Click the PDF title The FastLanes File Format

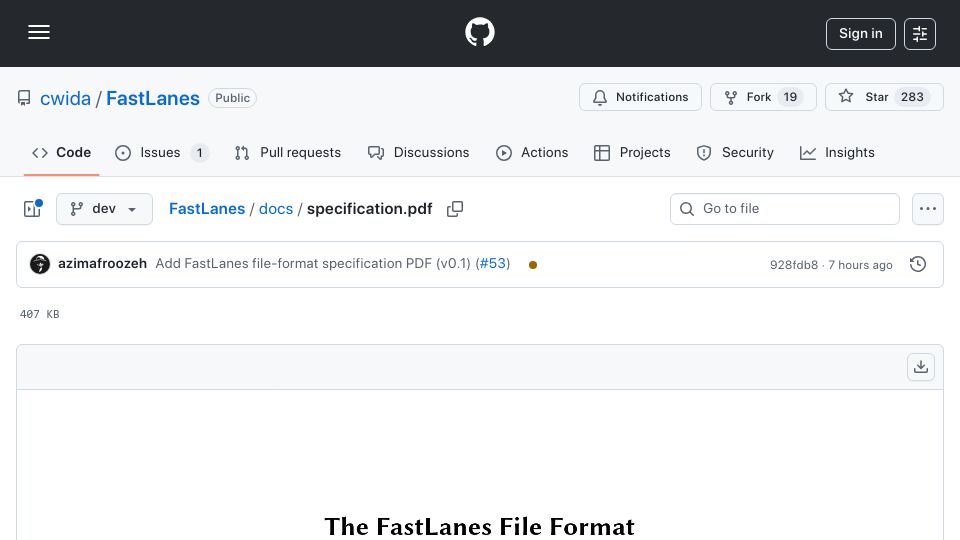pos(479,527)
